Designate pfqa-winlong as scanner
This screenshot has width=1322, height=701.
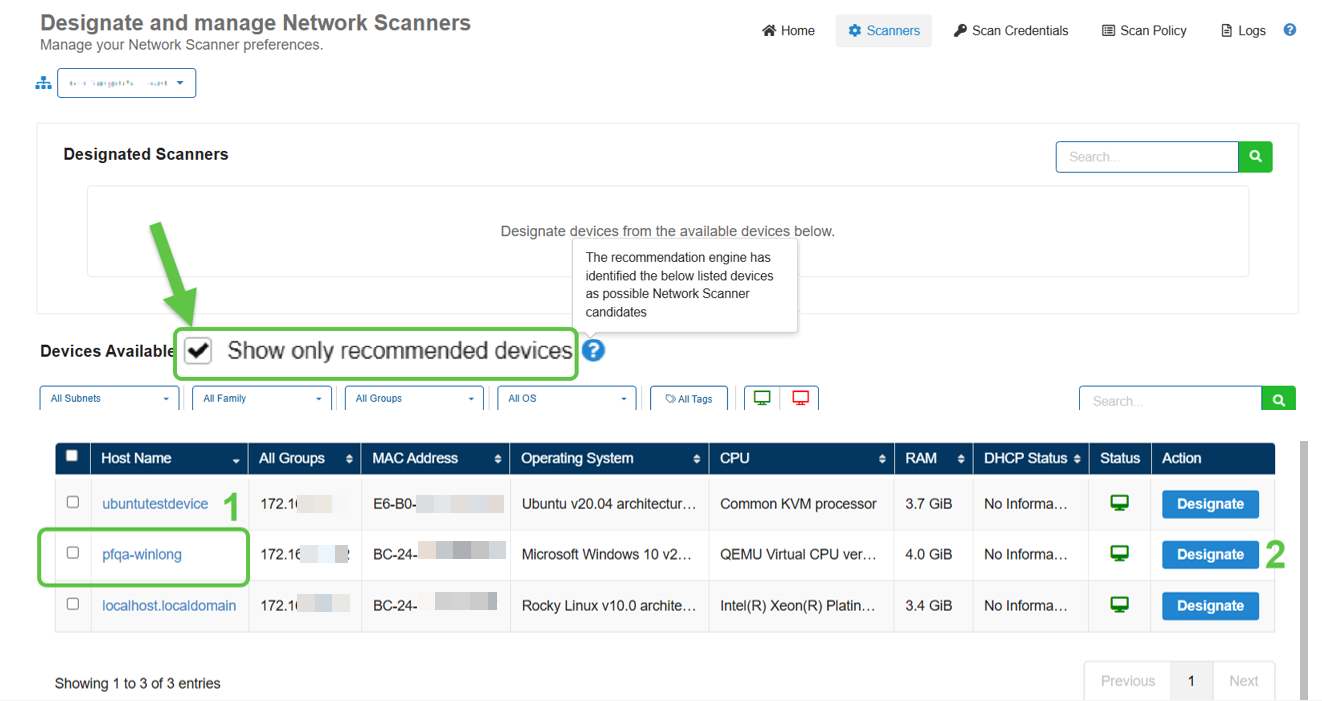pyautogui.click(x=1210, y=554)
